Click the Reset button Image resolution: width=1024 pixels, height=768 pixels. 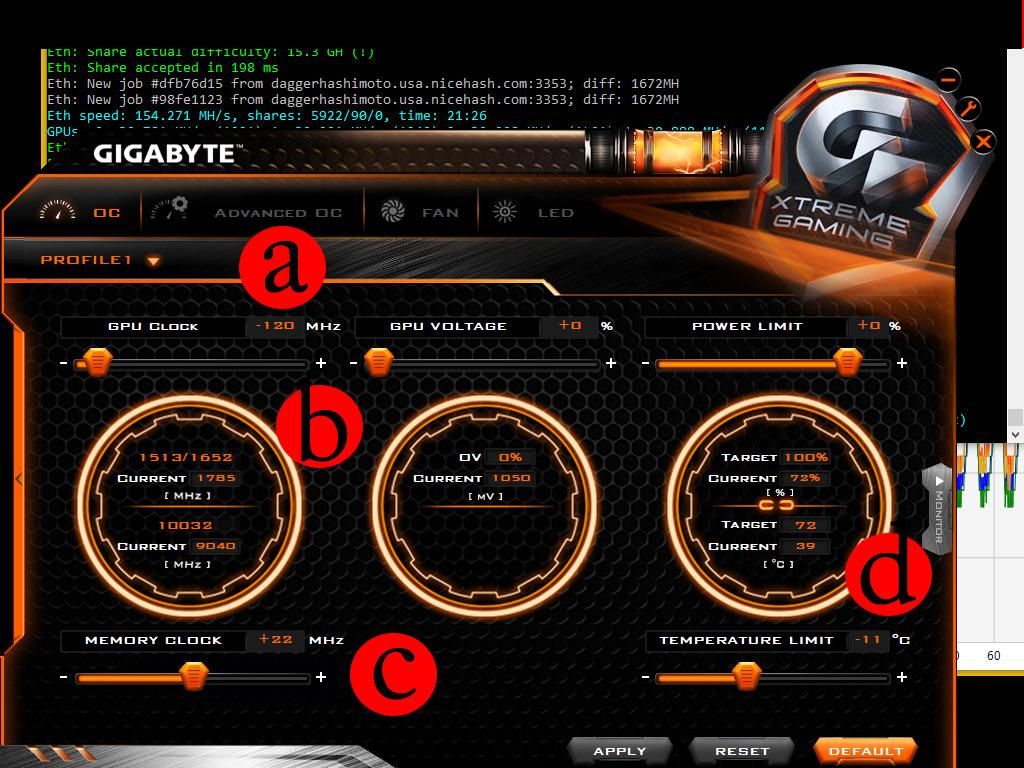tap(742, 751)
